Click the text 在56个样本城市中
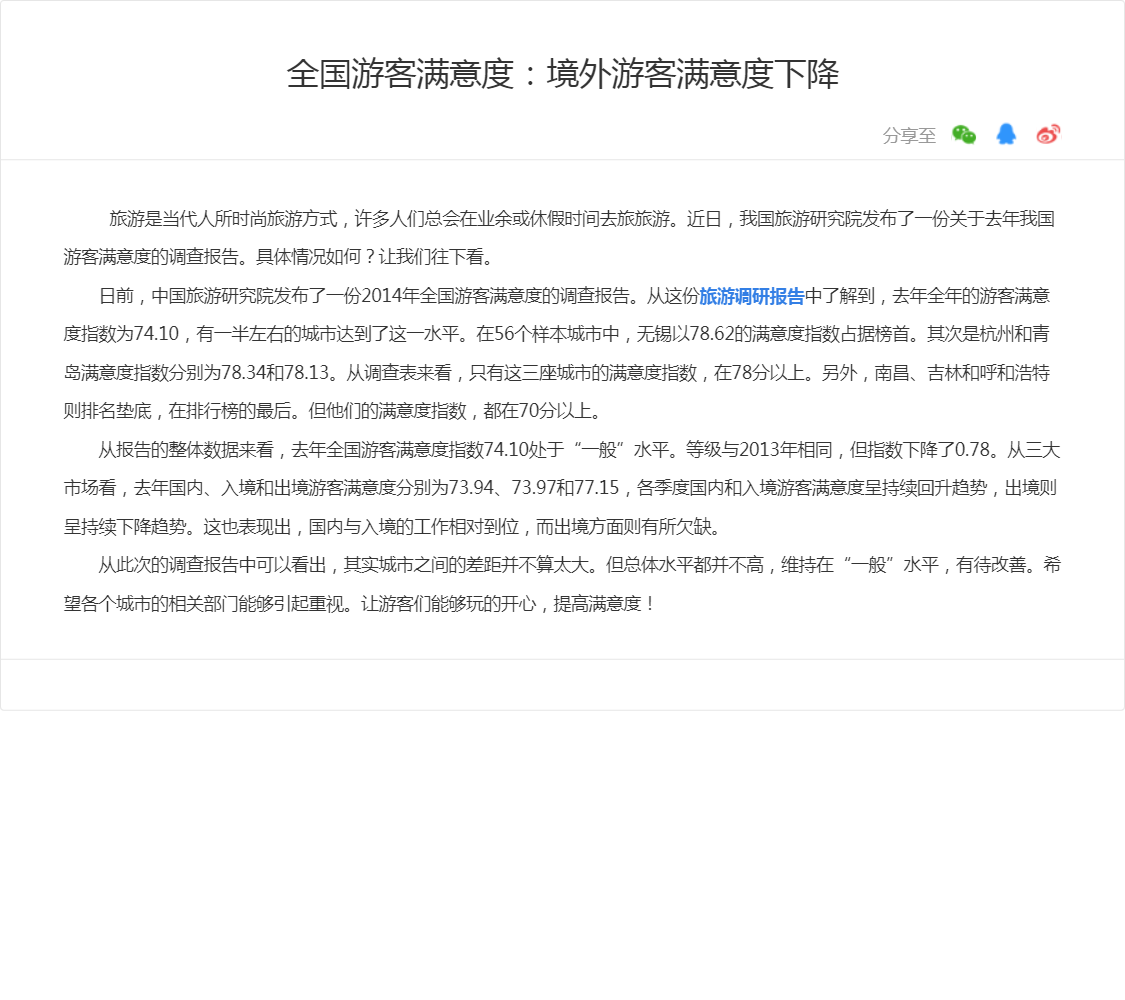The image size is (1125, 1000). tap(547, 334)
